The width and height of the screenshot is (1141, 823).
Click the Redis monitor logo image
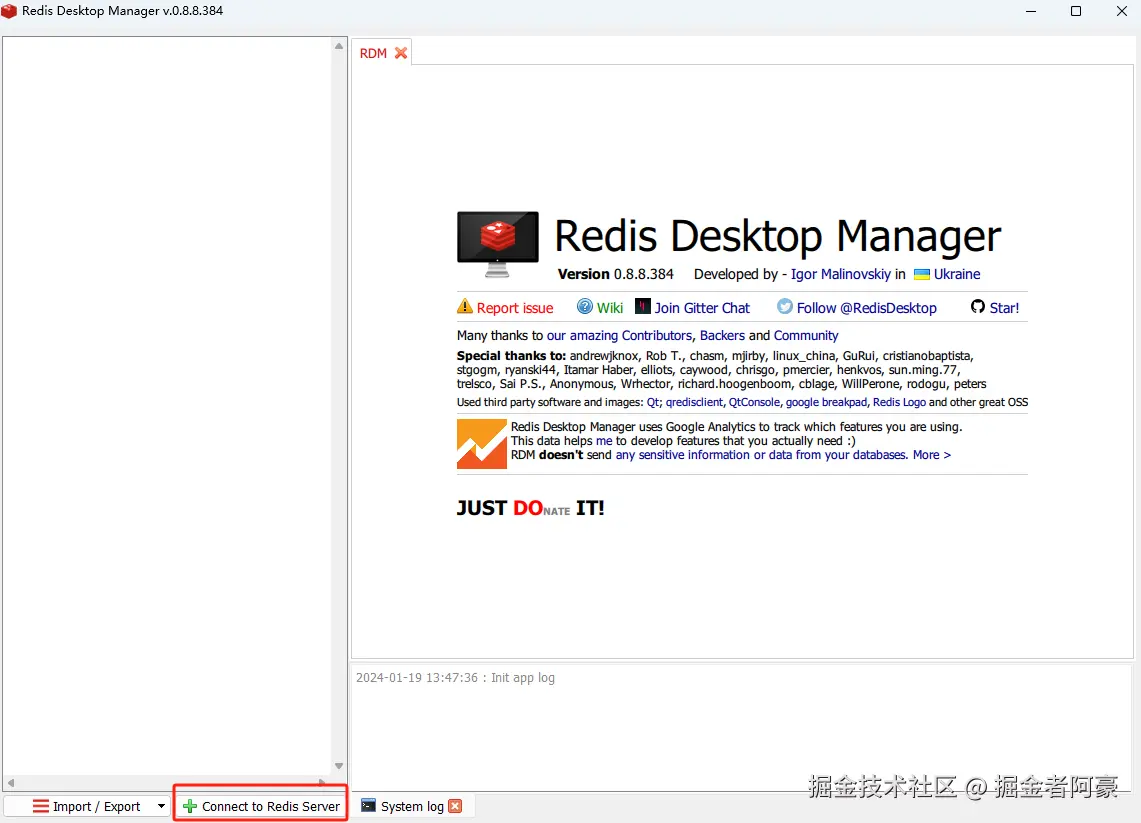[498, 244]
